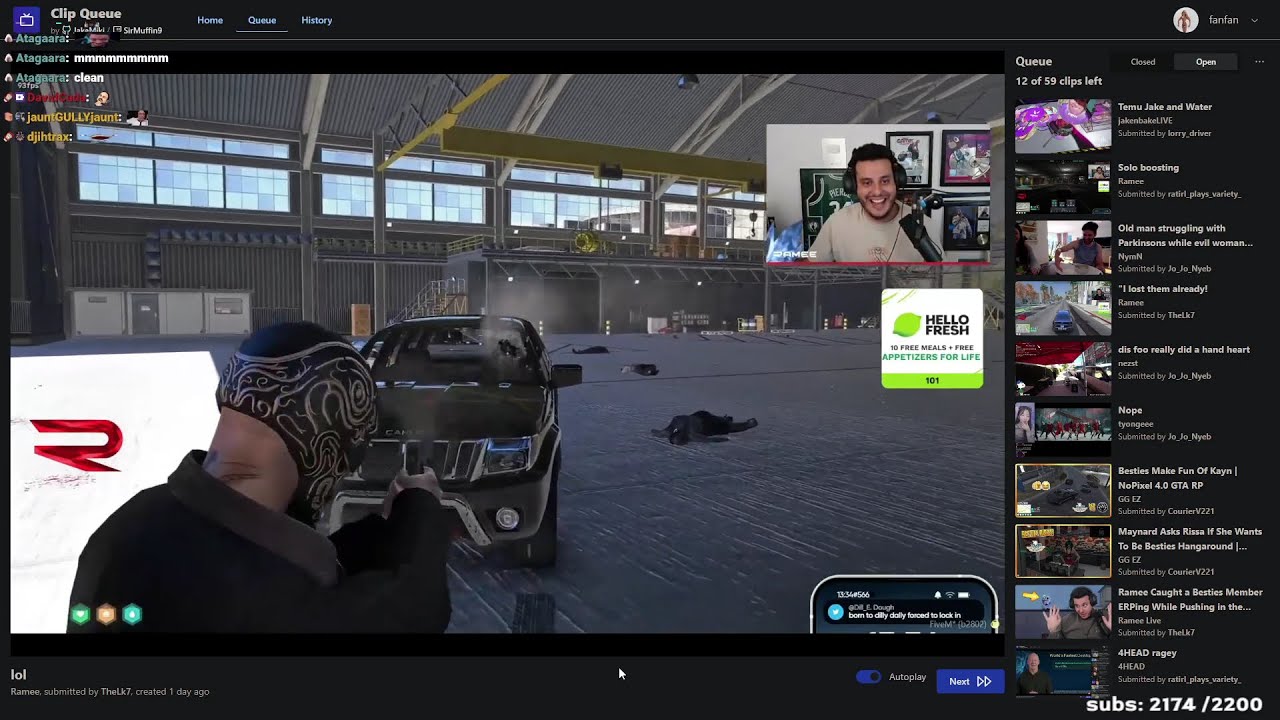Open the Ramee Caught a Besties Member thumbnail
The image size is (1280, 720).
pos(1063,611)
